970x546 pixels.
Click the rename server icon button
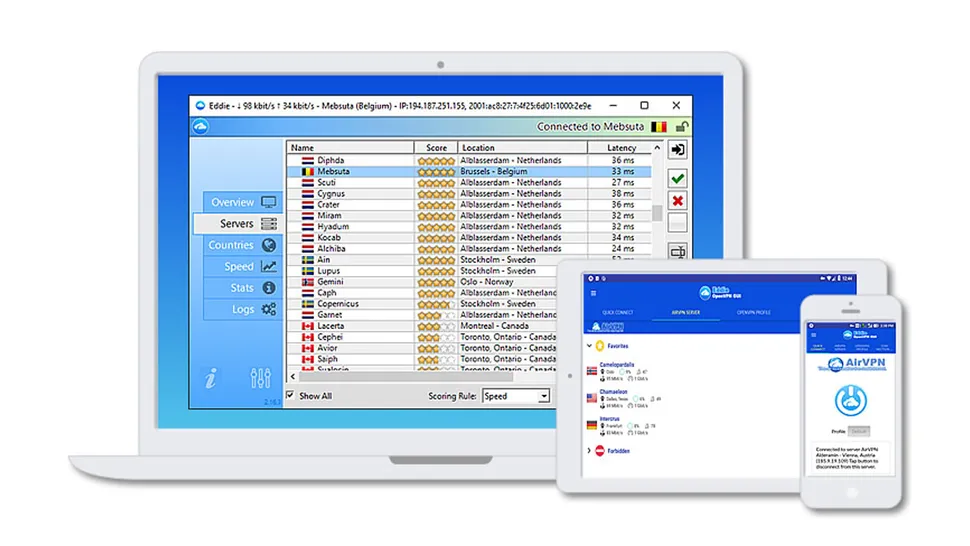pyautogui.click(x=677, y=251)
